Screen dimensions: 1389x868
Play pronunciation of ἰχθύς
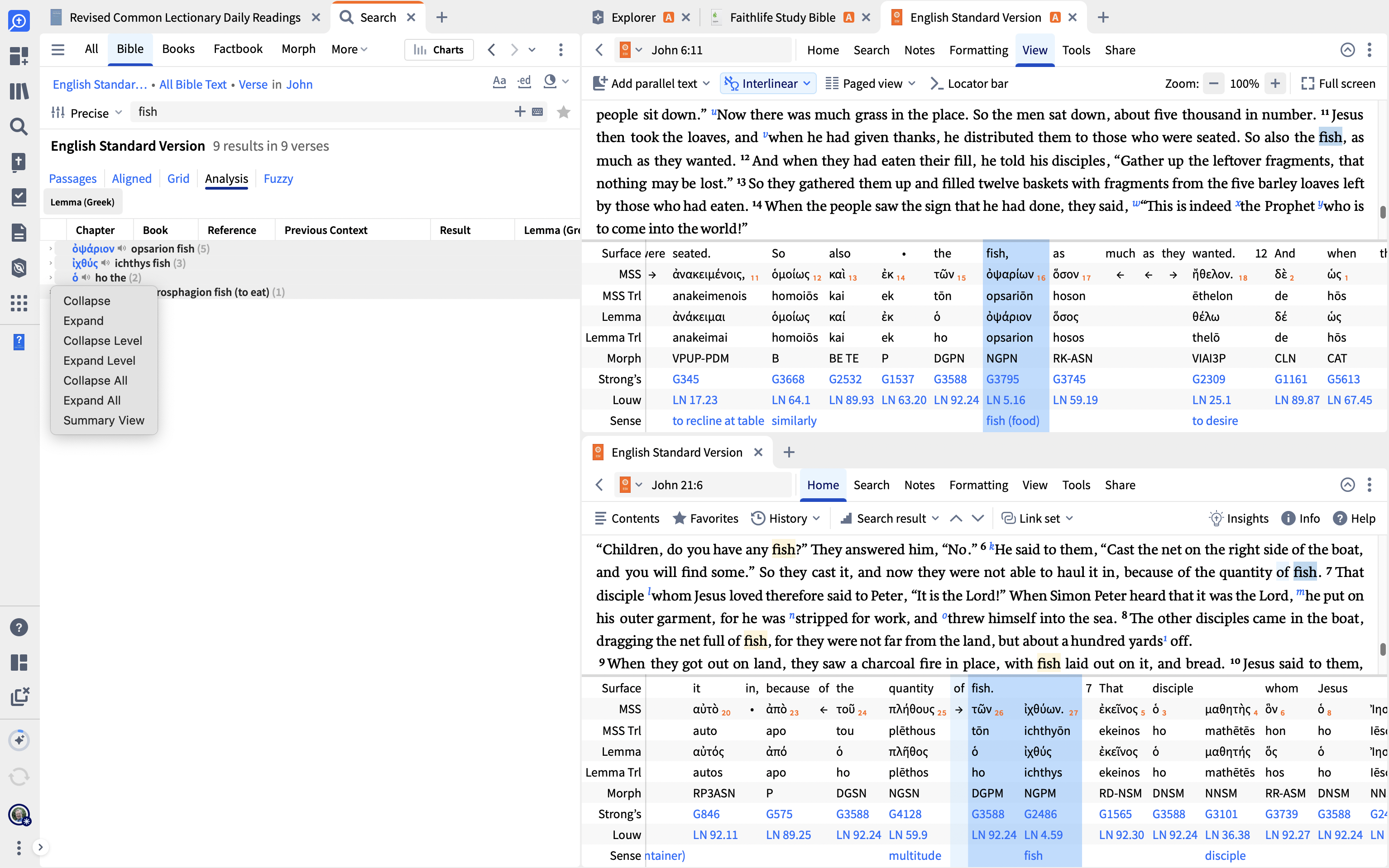click(105, 263)
